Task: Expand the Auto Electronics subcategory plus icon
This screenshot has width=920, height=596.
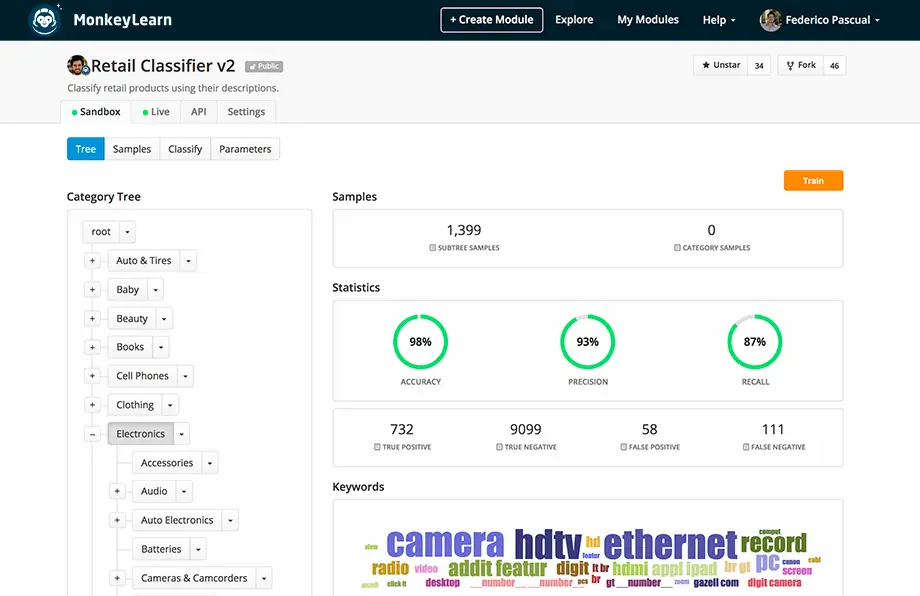Action: (117, 520)
